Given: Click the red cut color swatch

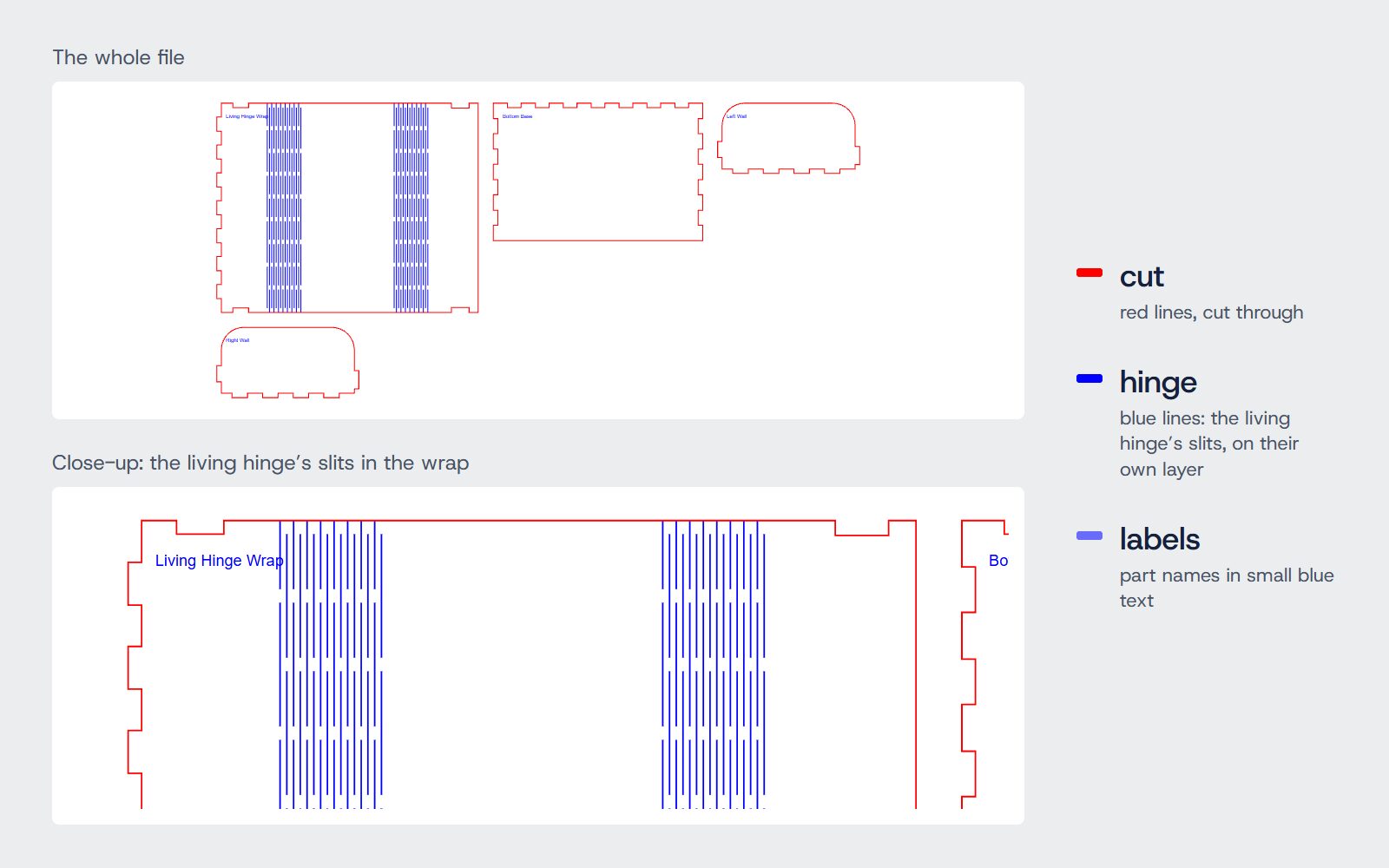Looking at the screenshot, I should 1089,273.
